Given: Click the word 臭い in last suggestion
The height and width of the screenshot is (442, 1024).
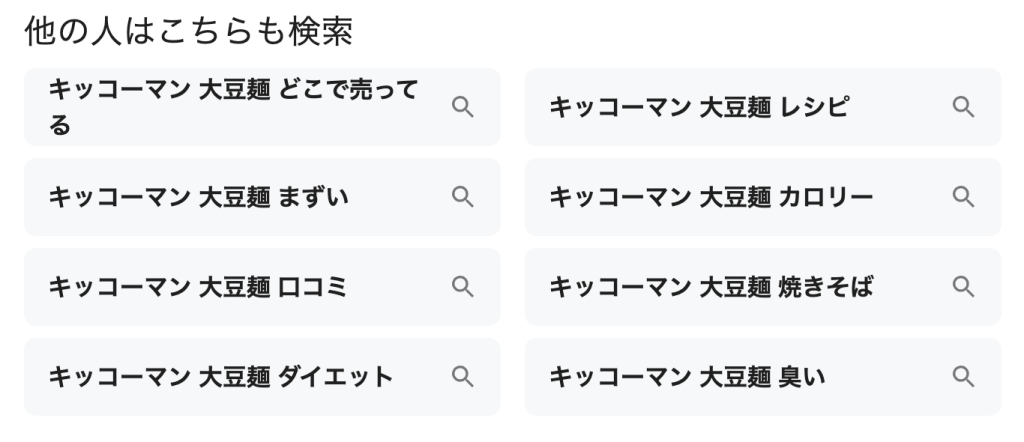Looking at the screenshot, I should pyautogui.click(x=802, y=377).
